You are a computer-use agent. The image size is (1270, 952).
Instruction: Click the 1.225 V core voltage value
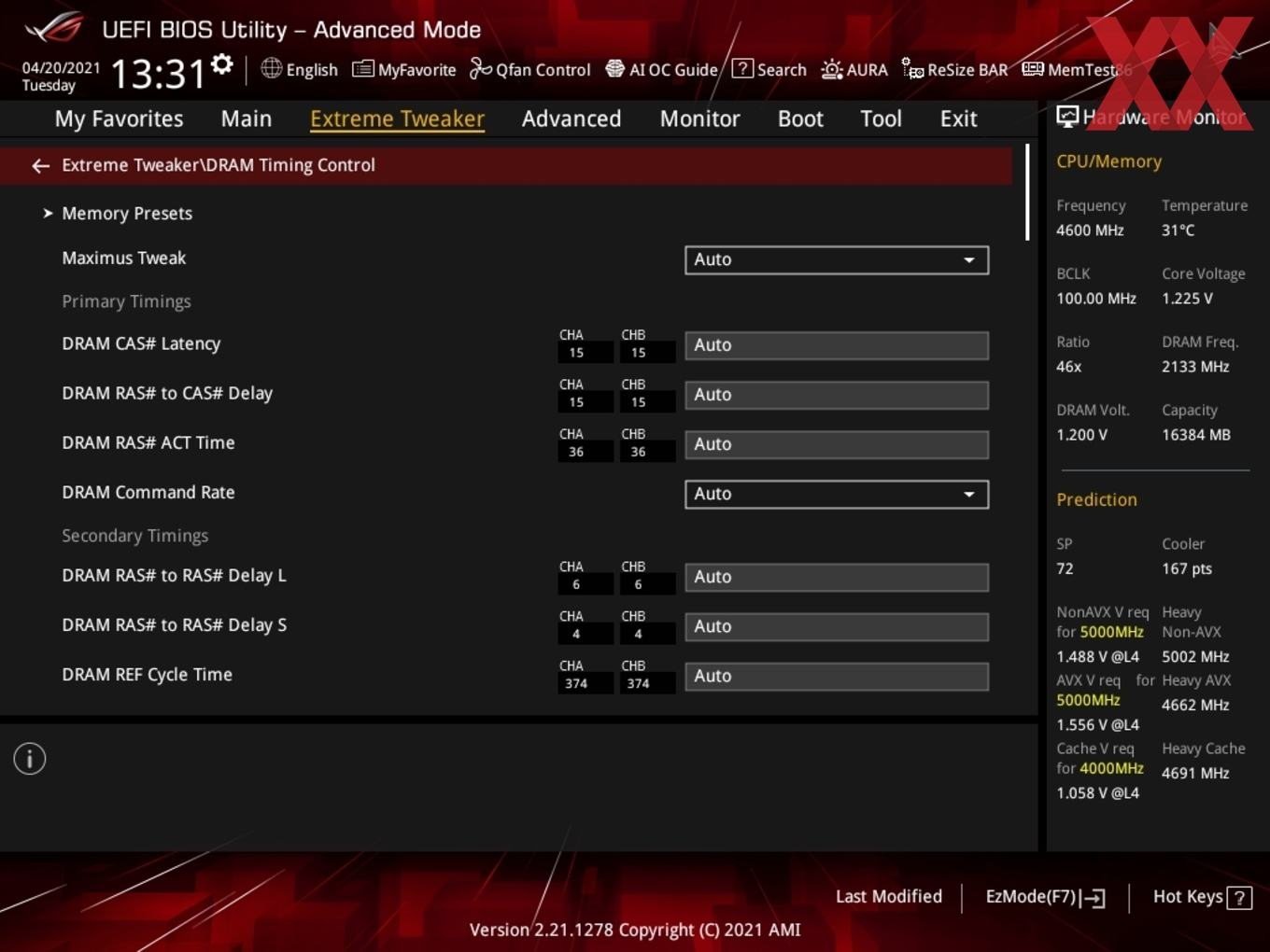1187,299
